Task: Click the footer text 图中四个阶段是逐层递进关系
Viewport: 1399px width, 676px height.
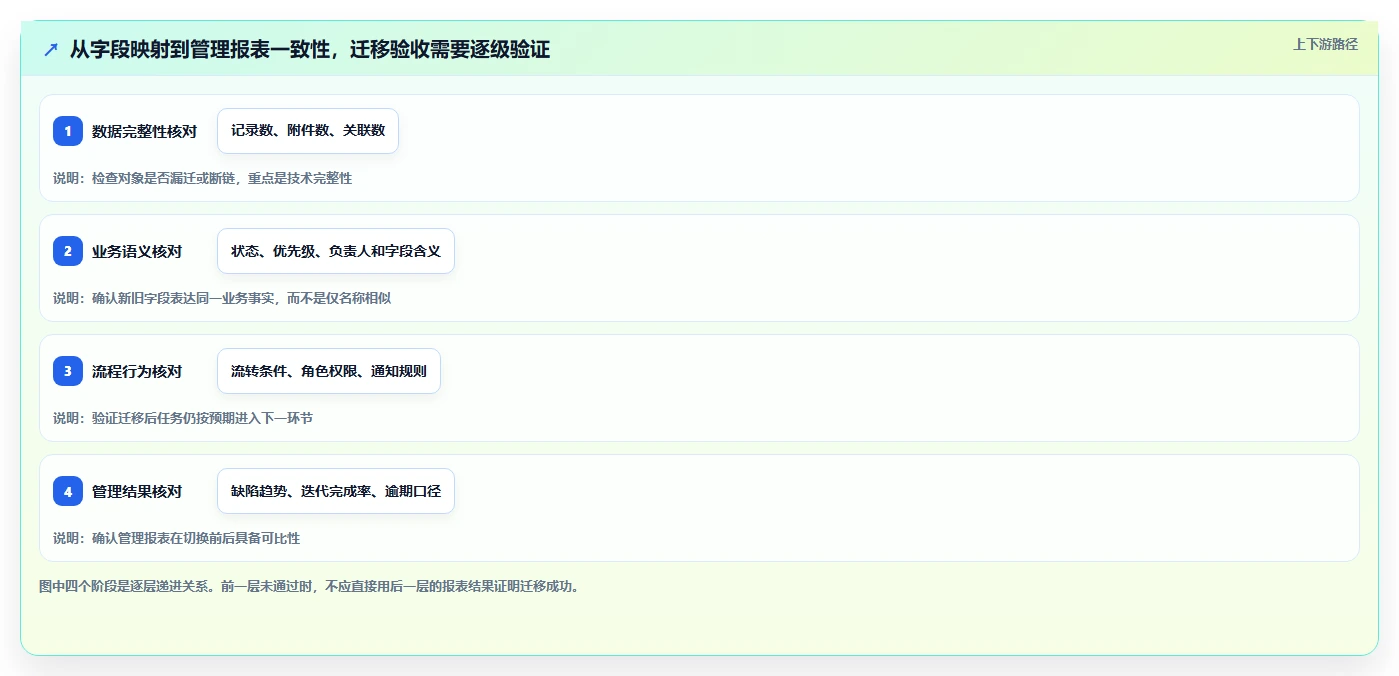Action: click(309, 586)
